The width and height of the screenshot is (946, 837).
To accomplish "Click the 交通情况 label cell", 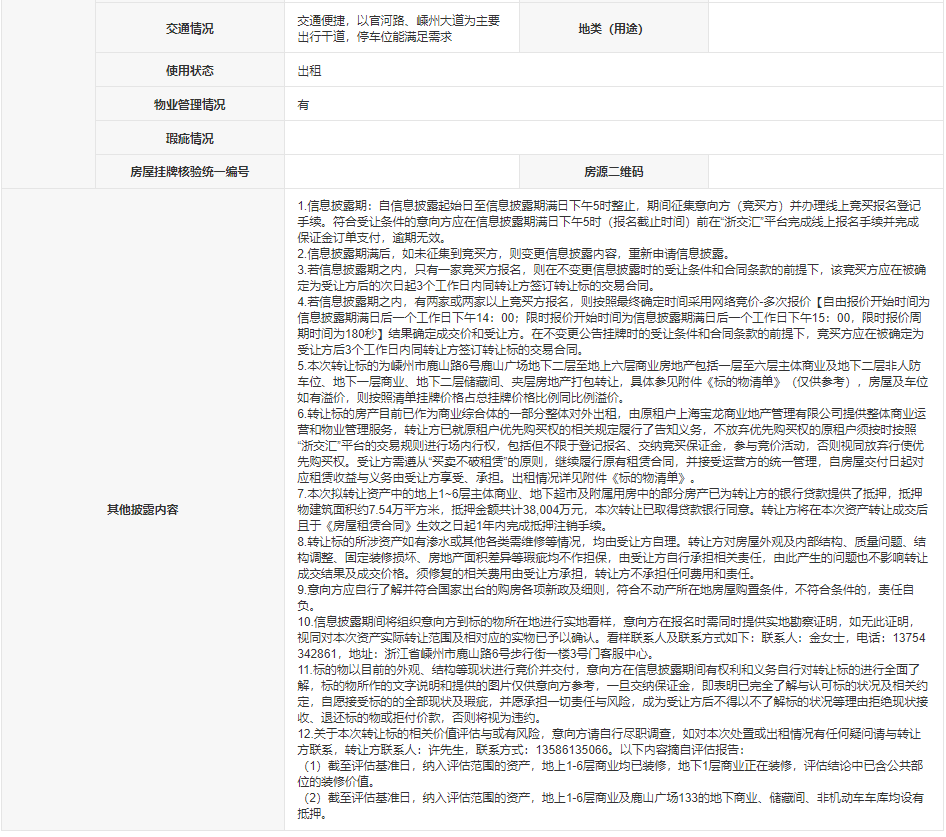I will tap(189, 28).
